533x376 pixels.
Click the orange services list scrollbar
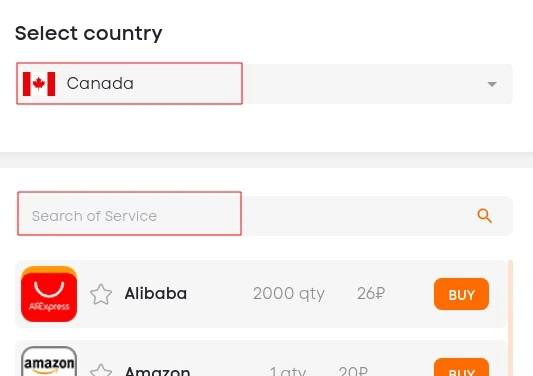click(x=510, y=318)
